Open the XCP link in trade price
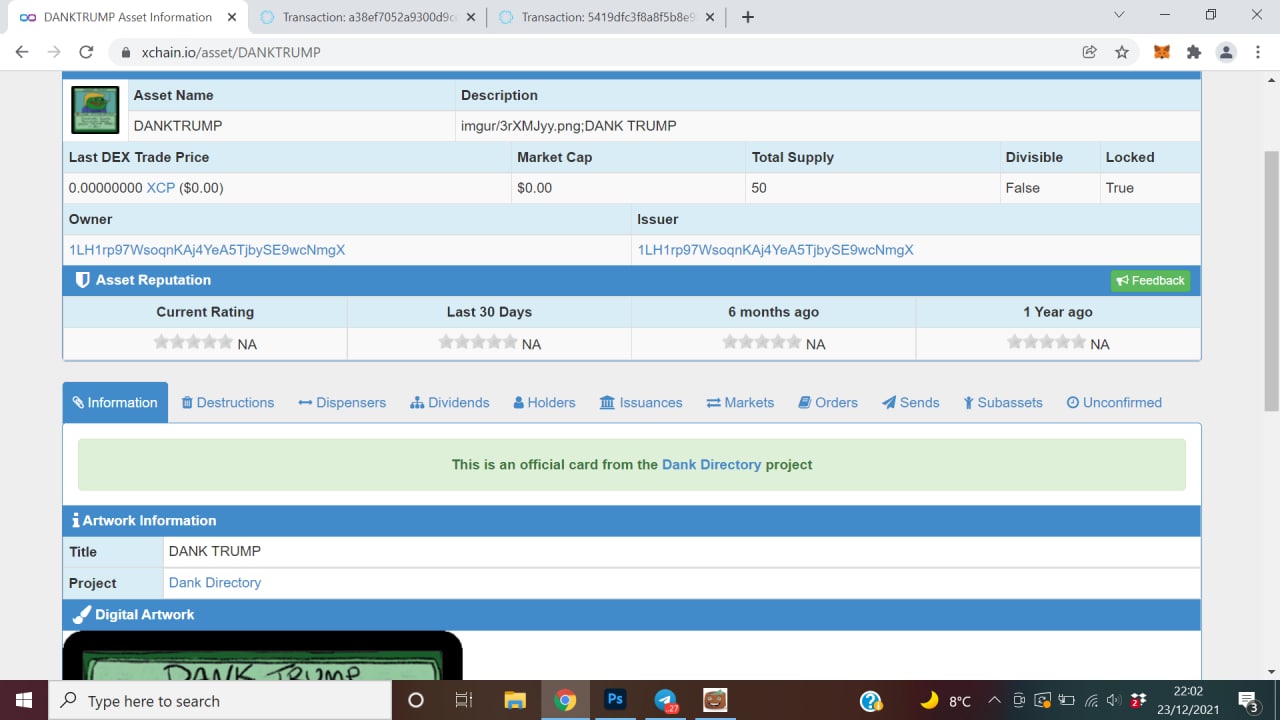 [161, 188]
